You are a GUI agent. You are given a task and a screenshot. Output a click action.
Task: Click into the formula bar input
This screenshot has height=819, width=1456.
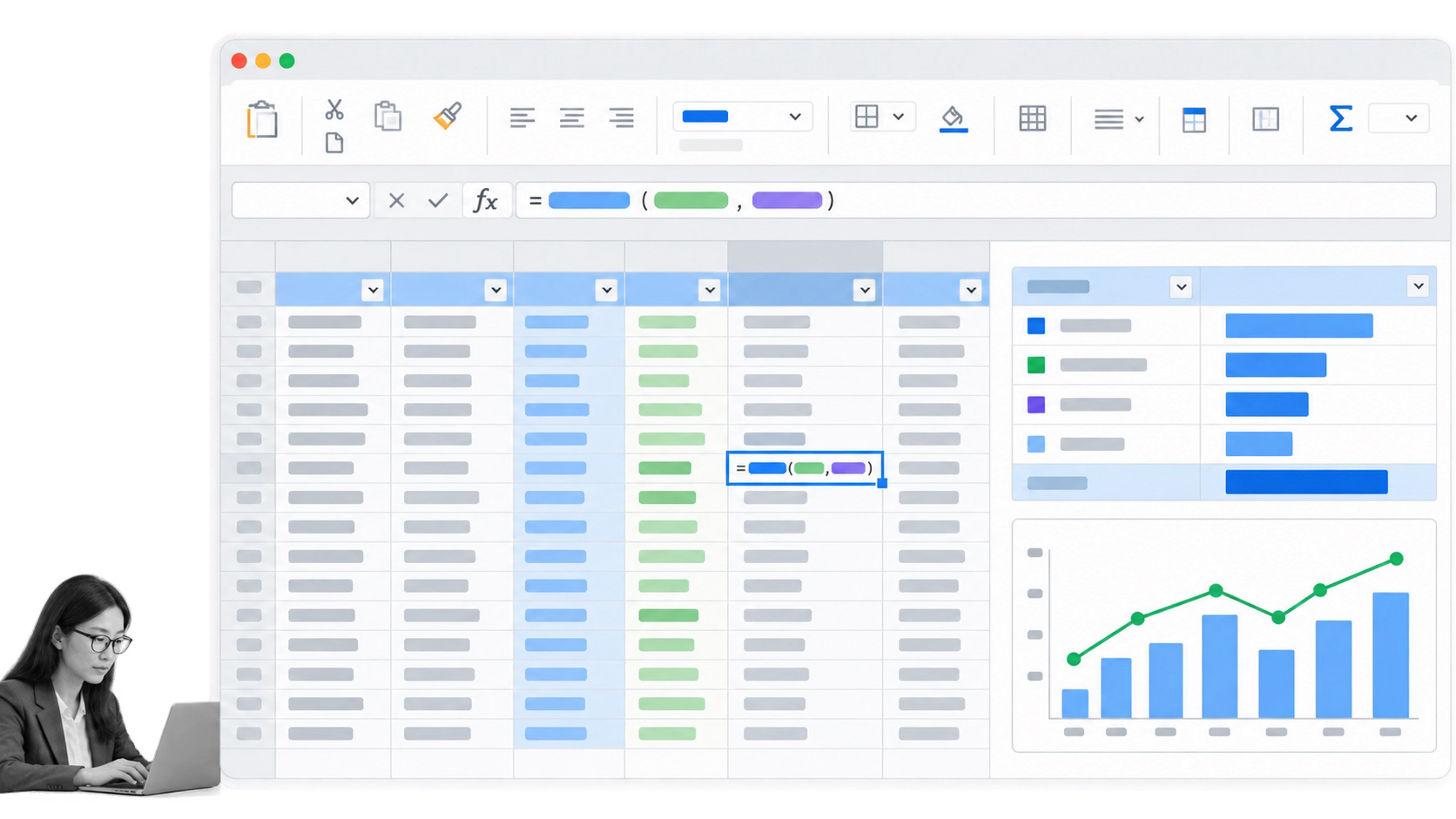click(x=976, y=201)
